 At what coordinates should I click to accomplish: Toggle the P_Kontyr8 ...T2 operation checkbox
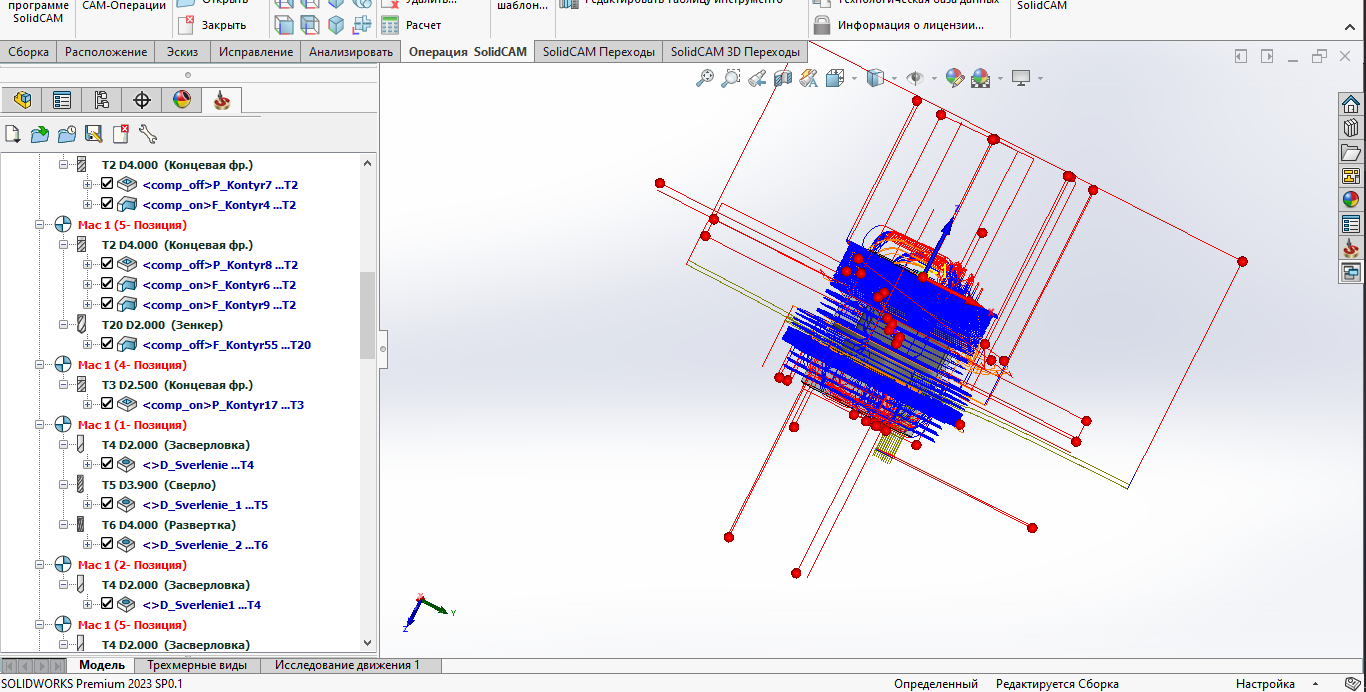[107, 264]
